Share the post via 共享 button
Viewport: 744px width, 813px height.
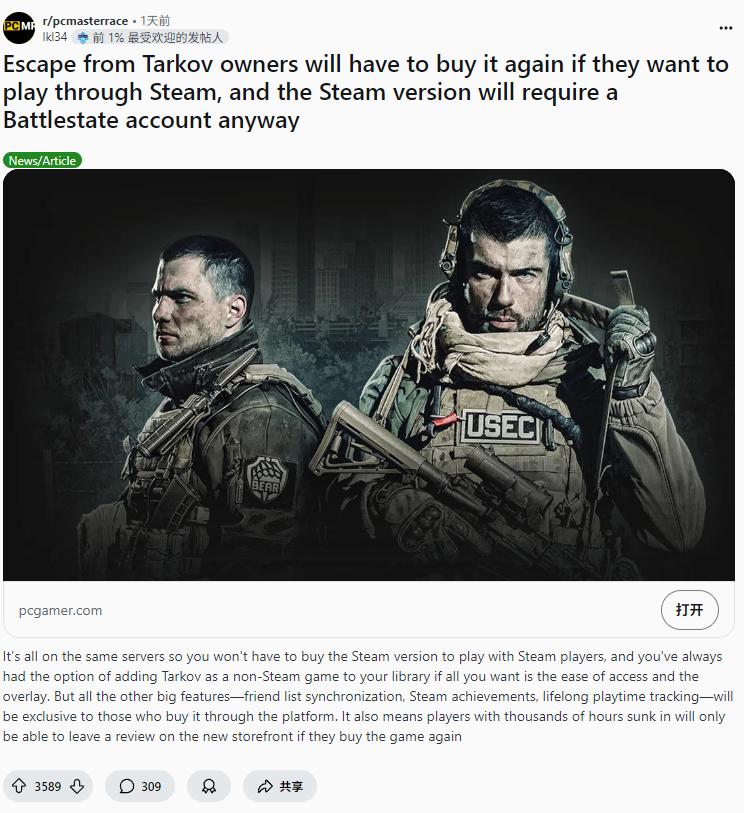pyautogui.click(x=280, y=786)
